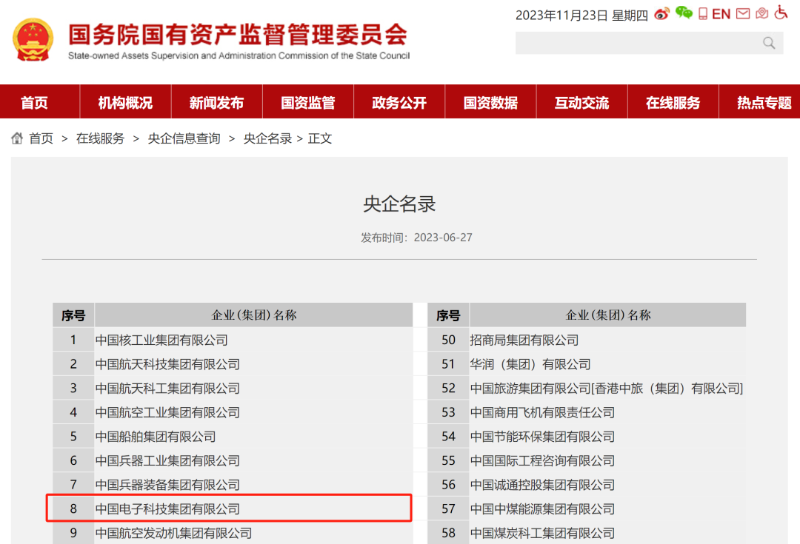This screenshot has height=544, width=800.
Task: Select row 中国国际工程咨询有限公司
Action: click(587, 460)
